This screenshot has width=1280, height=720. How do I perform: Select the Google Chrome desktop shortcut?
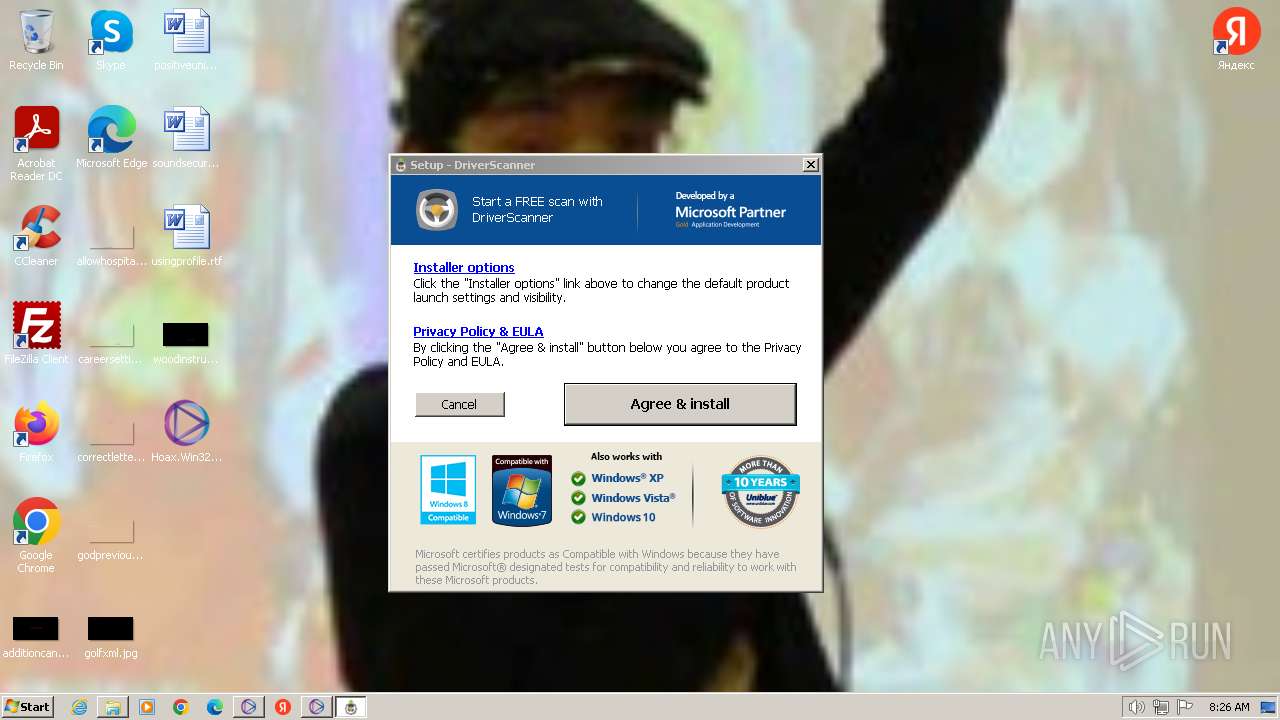(37, 536)
